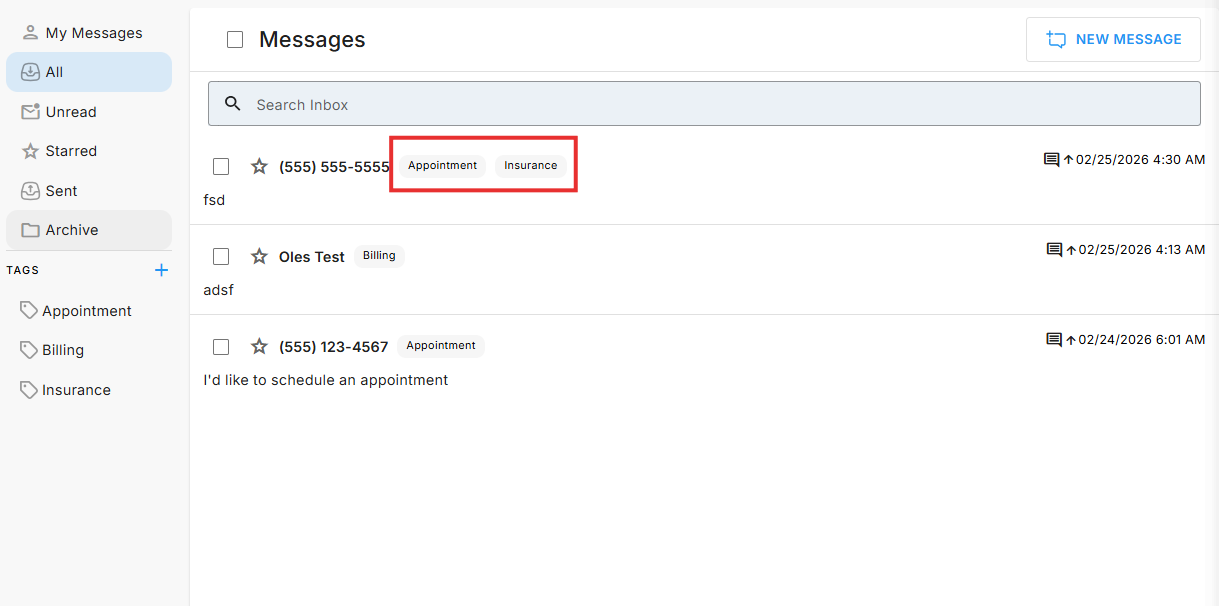Star the (555) 555-5555 message
Image resolution: width=1219 pixels, height=606 pixels.
pyautogui.click(x=259, y=167)
